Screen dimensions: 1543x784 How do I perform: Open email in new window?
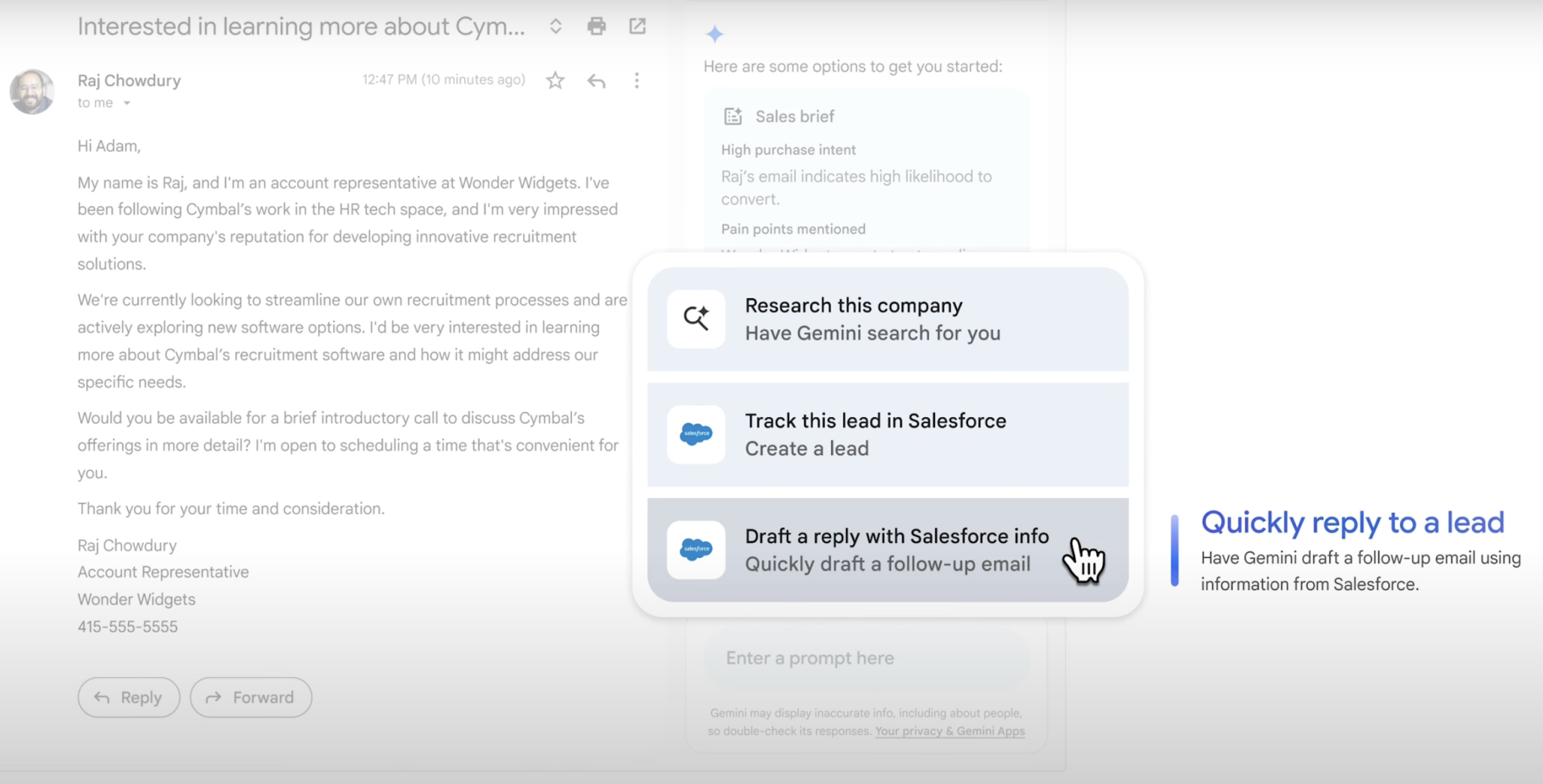click(x=637, y=26)
